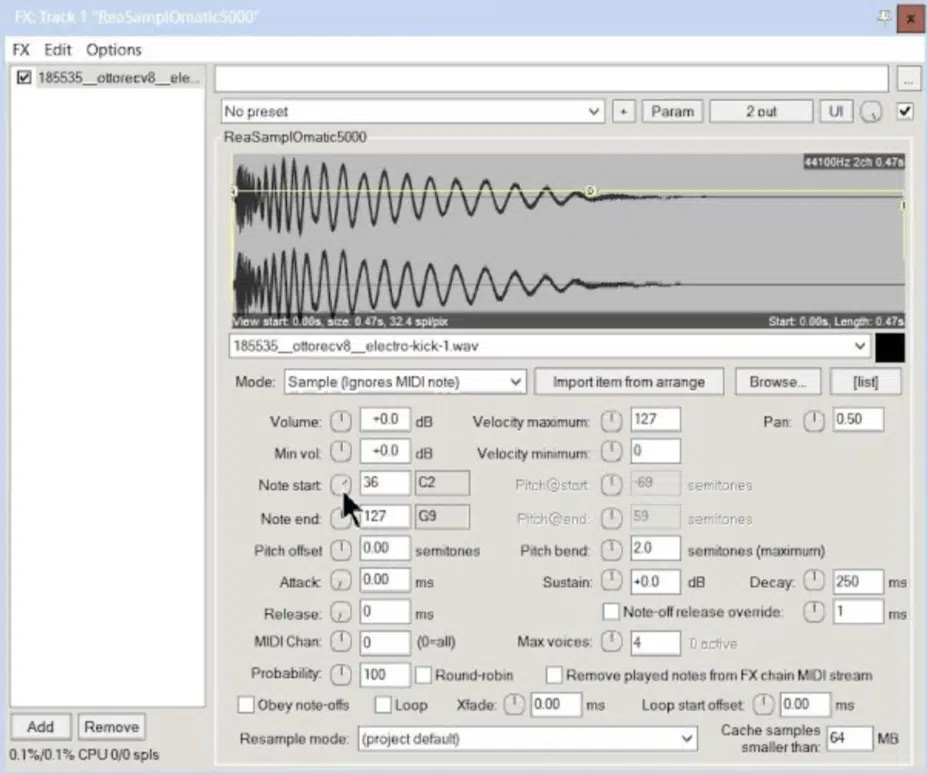928x774 pixels.
Task: Click the Min vol knob
Action: (x=340, y=452)
